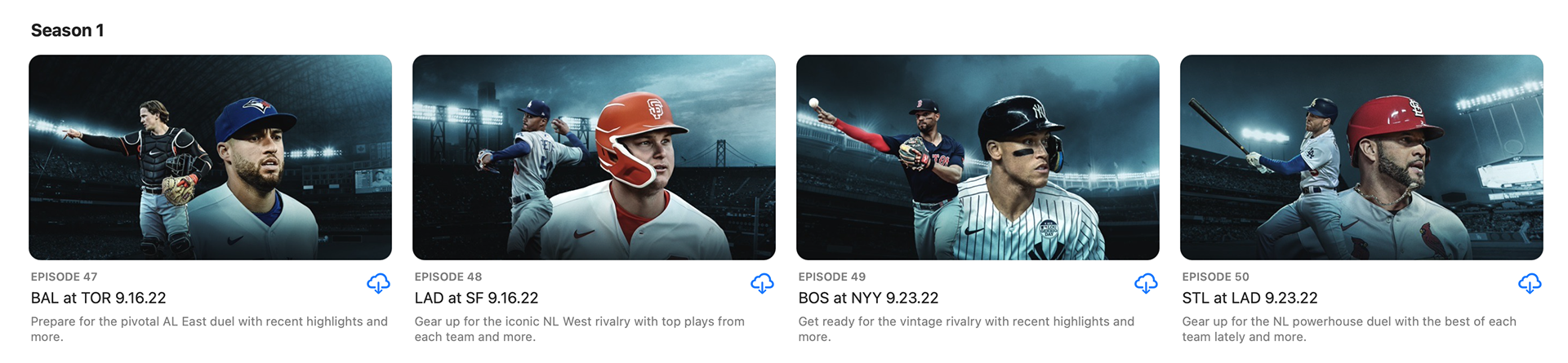Click the Season 1 heading
Viewport: 1568px width, 363px height.
click(x=67, y=30)
